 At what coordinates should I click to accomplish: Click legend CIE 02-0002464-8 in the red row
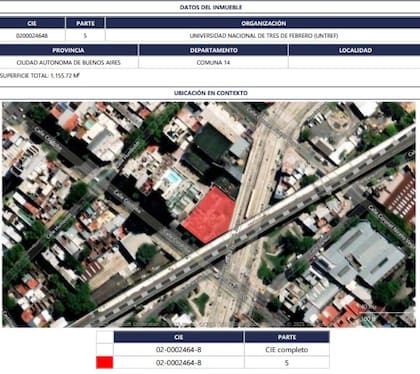(x=179, y=363)
